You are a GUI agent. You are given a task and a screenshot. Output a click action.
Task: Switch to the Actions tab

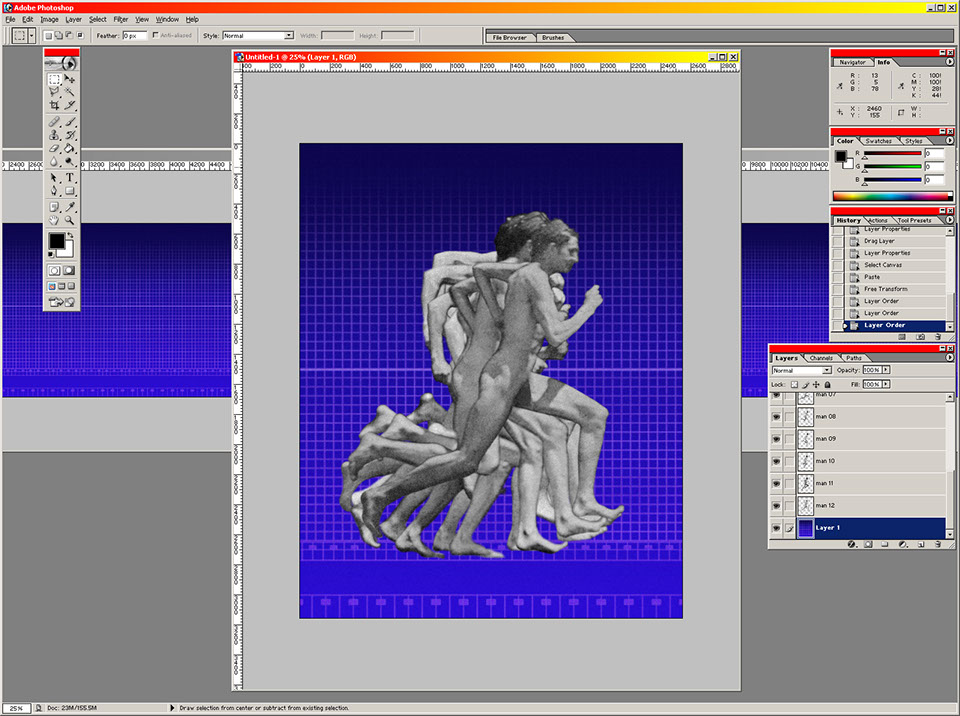[877, 220]
